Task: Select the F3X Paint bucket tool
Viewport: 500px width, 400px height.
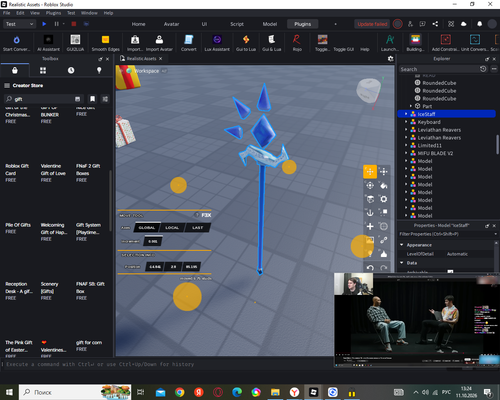Action: tap(384, 185)
